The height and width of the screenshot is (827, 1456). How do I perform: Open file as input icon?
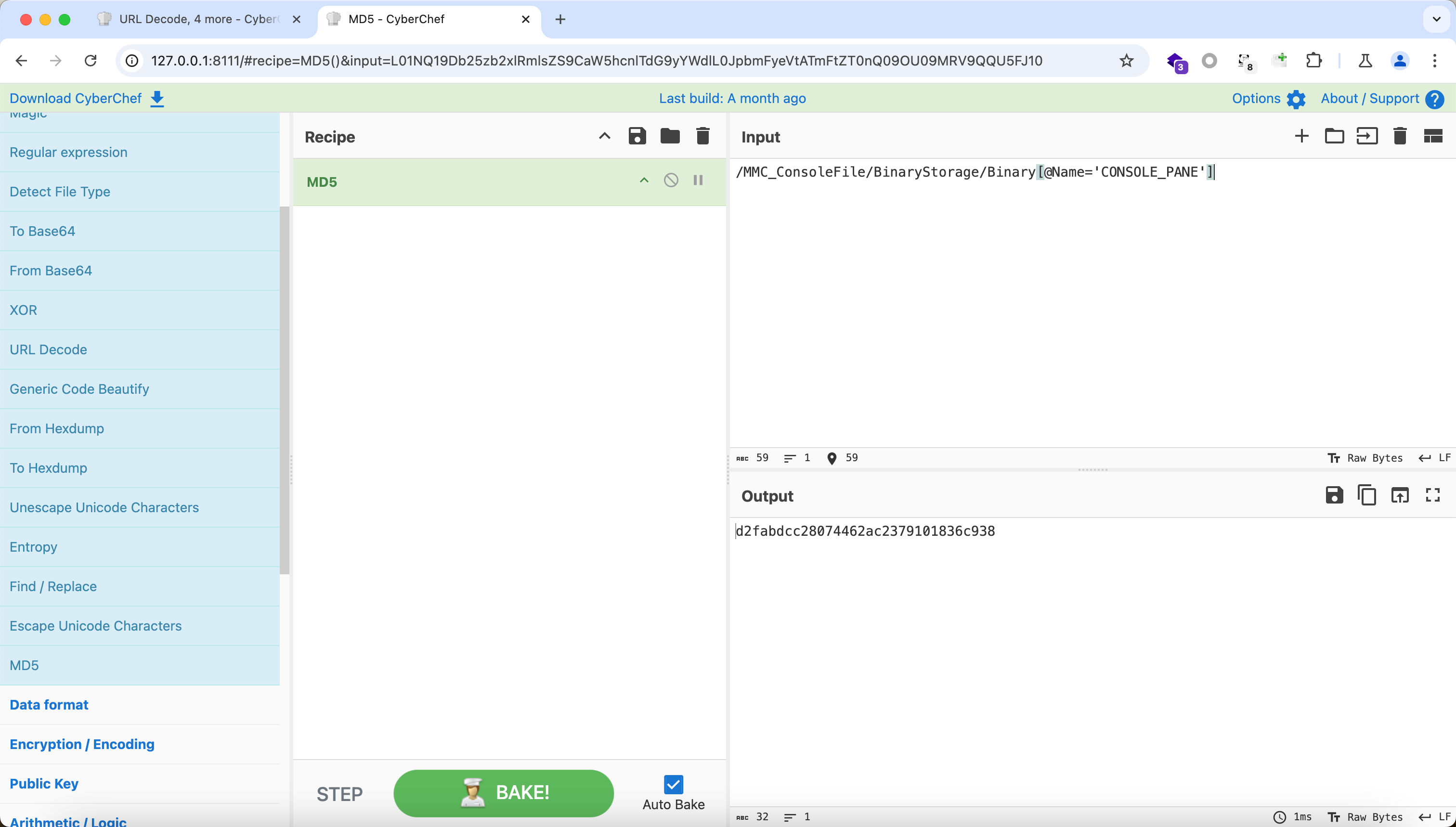pyautogui.click(x=1367, y=136)
